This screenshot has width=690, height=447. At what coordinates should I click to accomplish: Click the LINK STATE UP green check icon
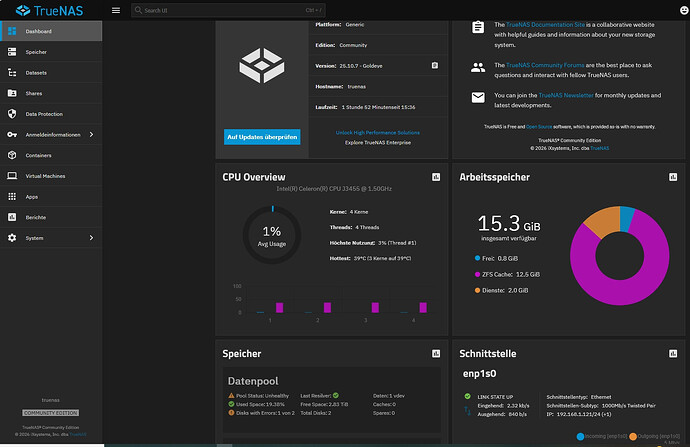[x=467, y=396]
